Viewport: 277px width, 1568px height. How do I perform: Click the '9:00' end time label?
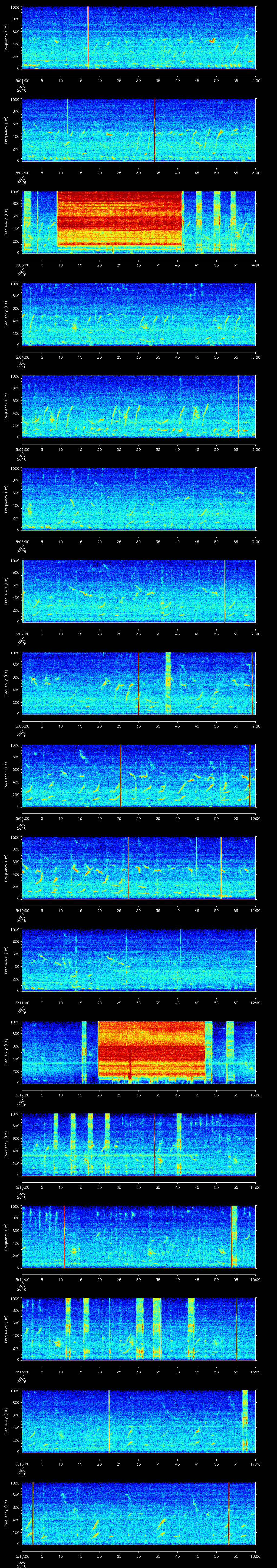tap(256, 726)
